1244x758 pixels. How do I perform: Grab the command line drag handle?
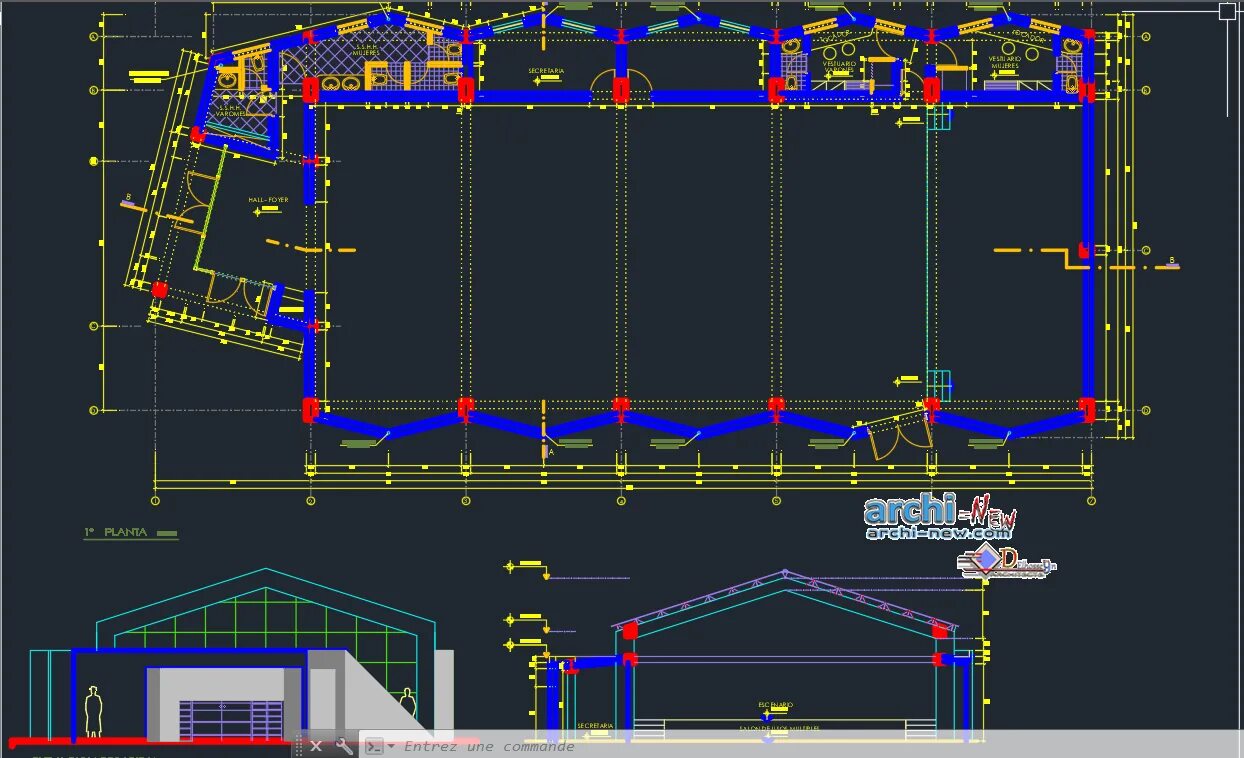298,746
